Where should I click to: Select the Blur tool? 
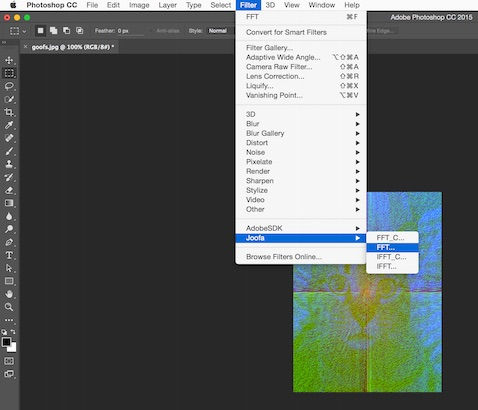tap(9, 216)
